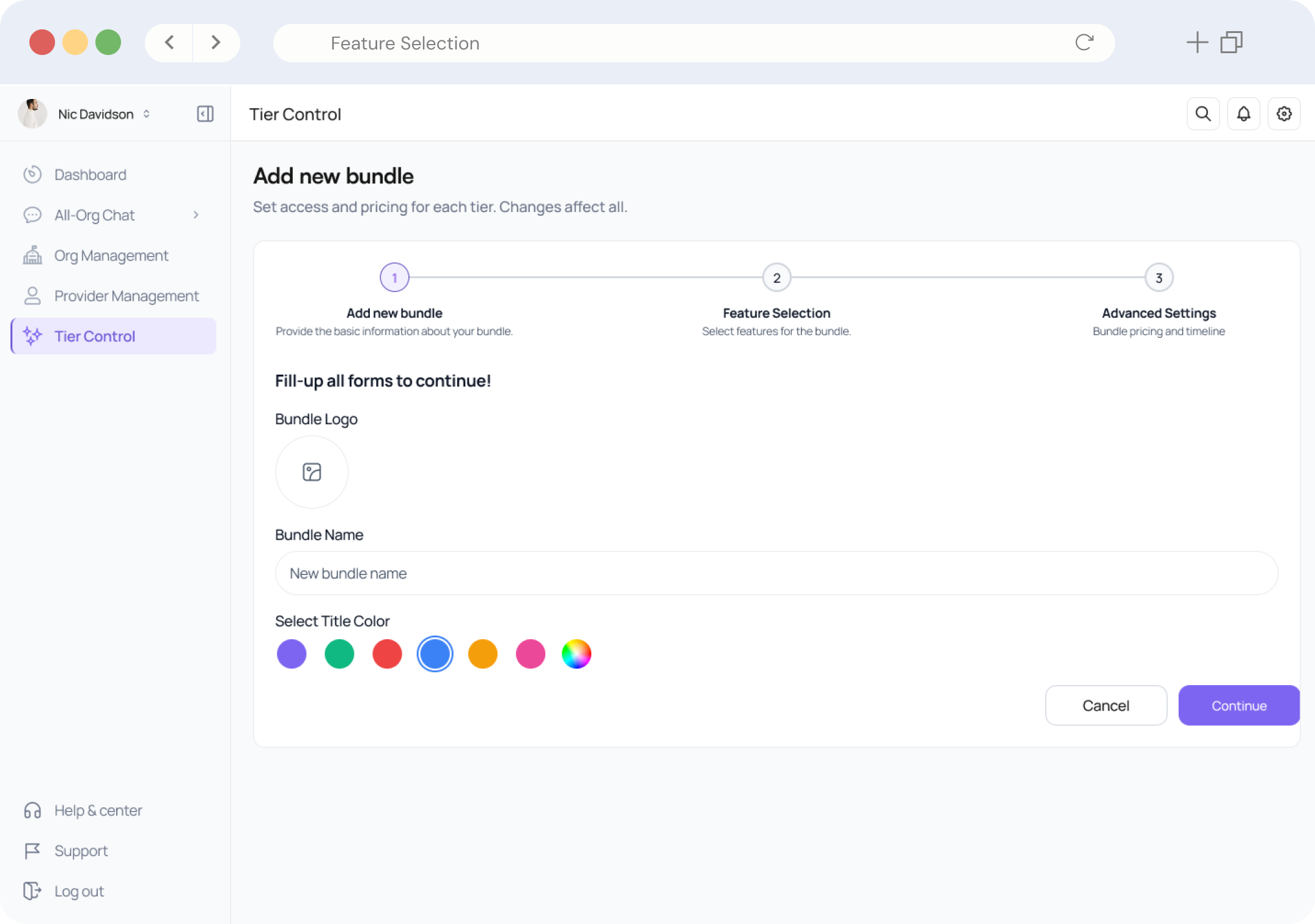Expand the All-Org Chat chevron
Screen dimensions: 1315x924
(x=196, y=215)
